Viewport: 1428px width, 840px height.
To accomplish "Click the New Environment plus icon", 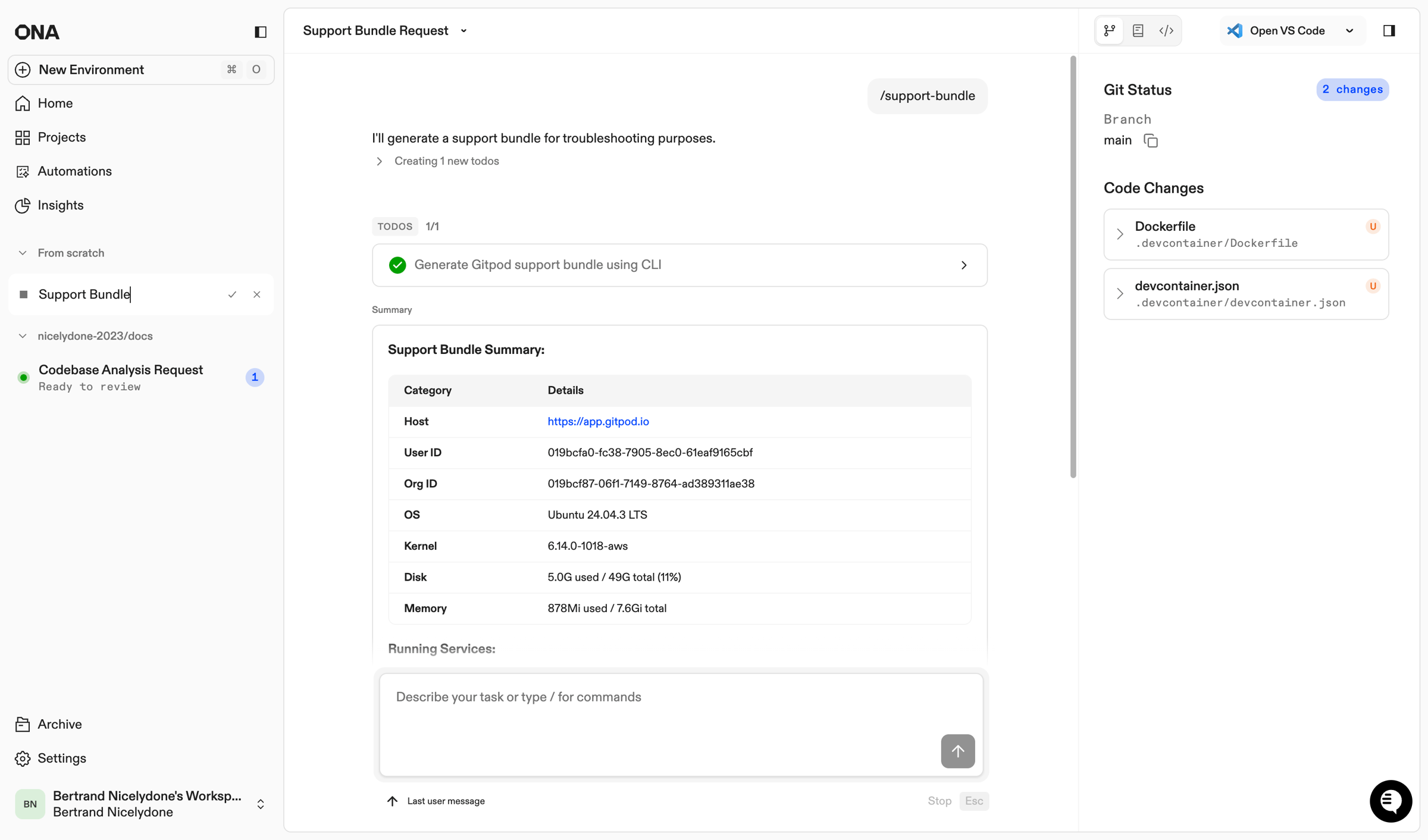I will (x=23, y=70).
